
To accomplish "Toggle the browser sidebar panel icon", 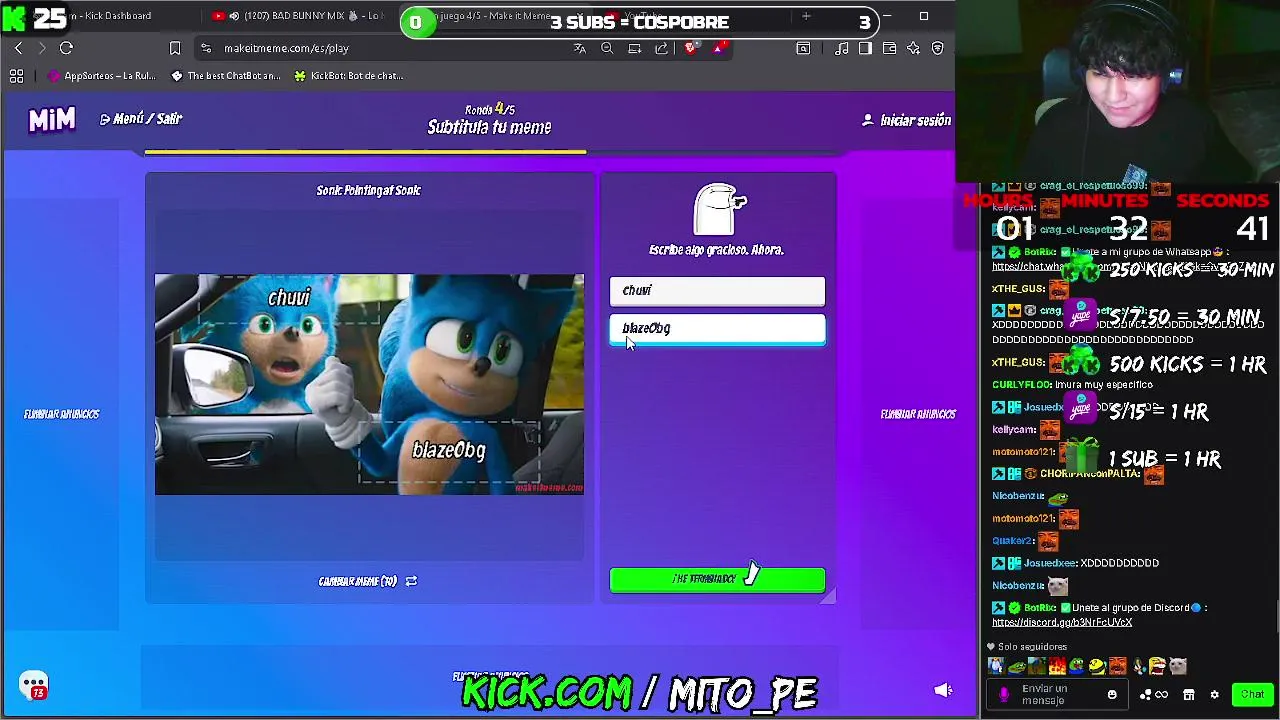I will [865, 48].
